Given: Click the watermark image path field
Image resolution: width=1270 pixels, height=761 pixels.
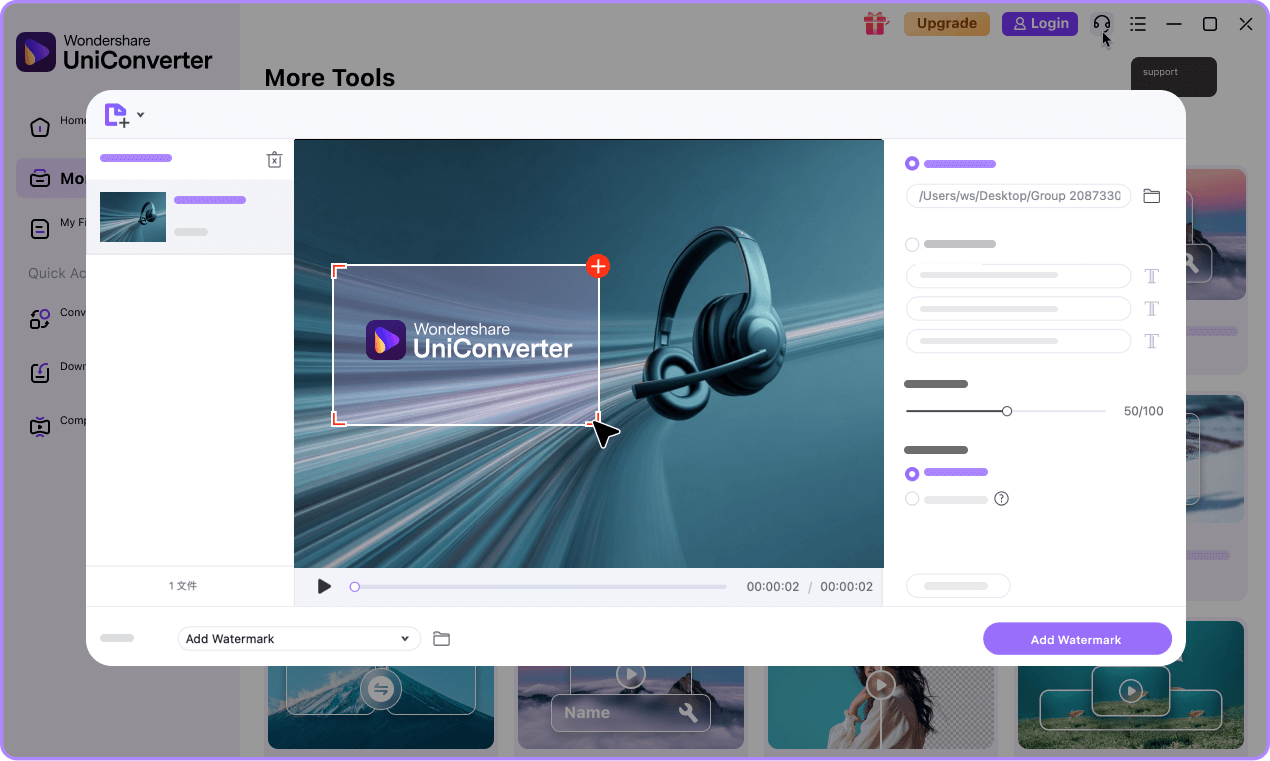Looking at the screenshot, I should [x=1018, y=196].
